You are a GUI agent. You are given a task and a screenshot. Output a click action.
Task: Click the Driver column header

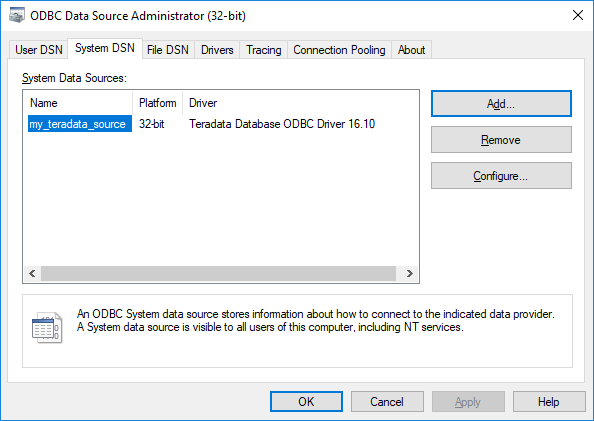click(x=203, y=103)
